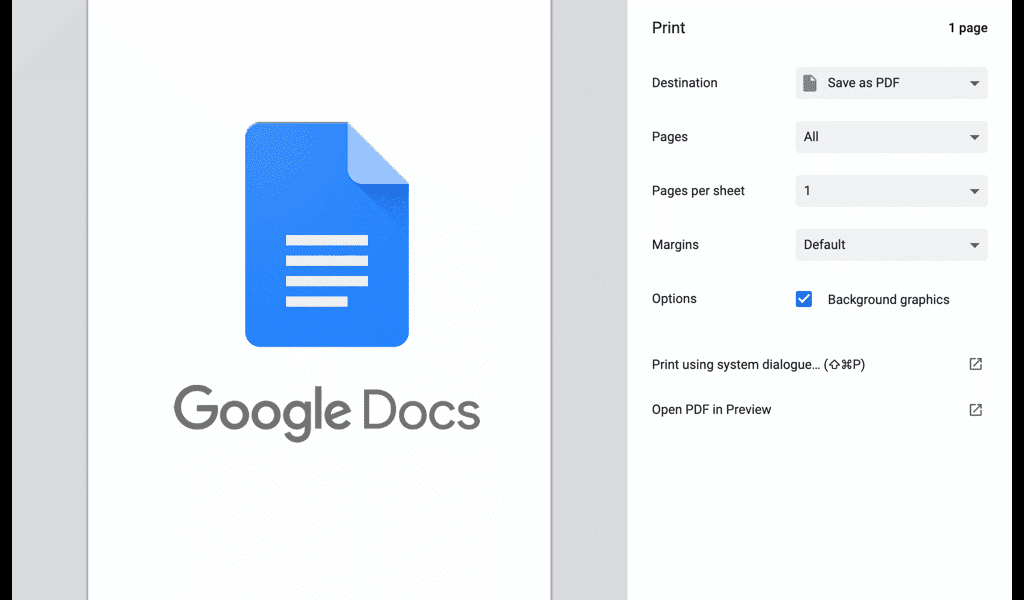1024x600 pixels.
Task: Click external-link icon beside Open PDF in Preview
Action: coord(976,410)
